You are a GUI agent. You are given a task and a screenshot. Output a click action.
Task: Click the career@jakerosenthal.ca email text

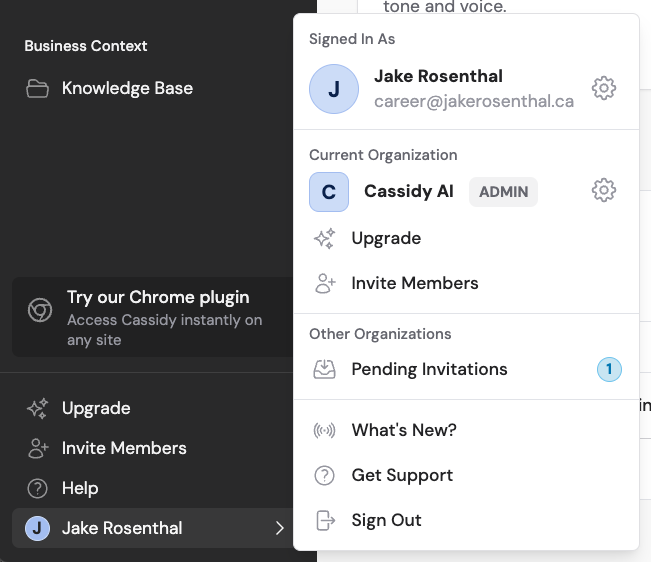click(x=474, y=101)
